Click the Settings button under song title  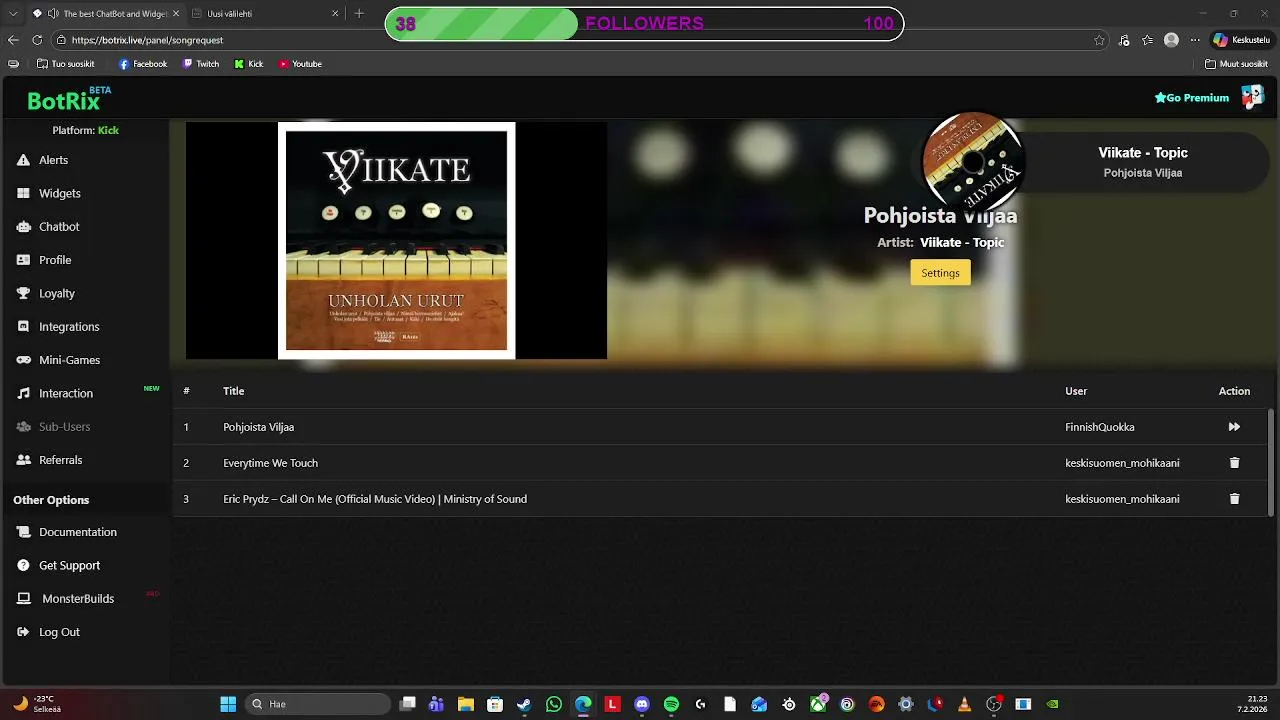(940, 273)
